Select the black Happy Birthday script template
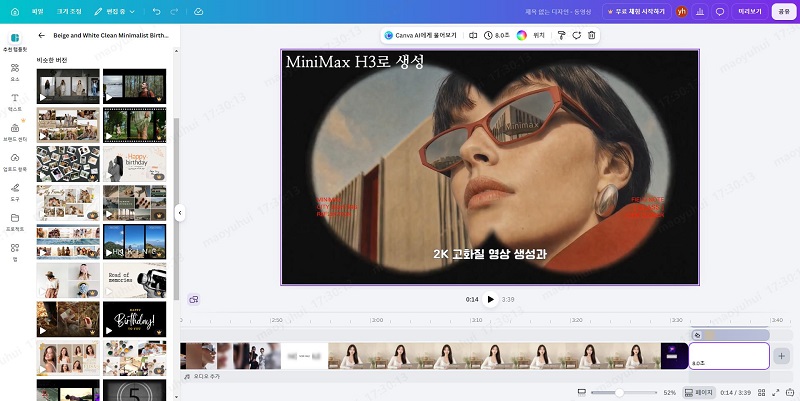The width and height of the screenshot is (800, 401). pos(135,319)
